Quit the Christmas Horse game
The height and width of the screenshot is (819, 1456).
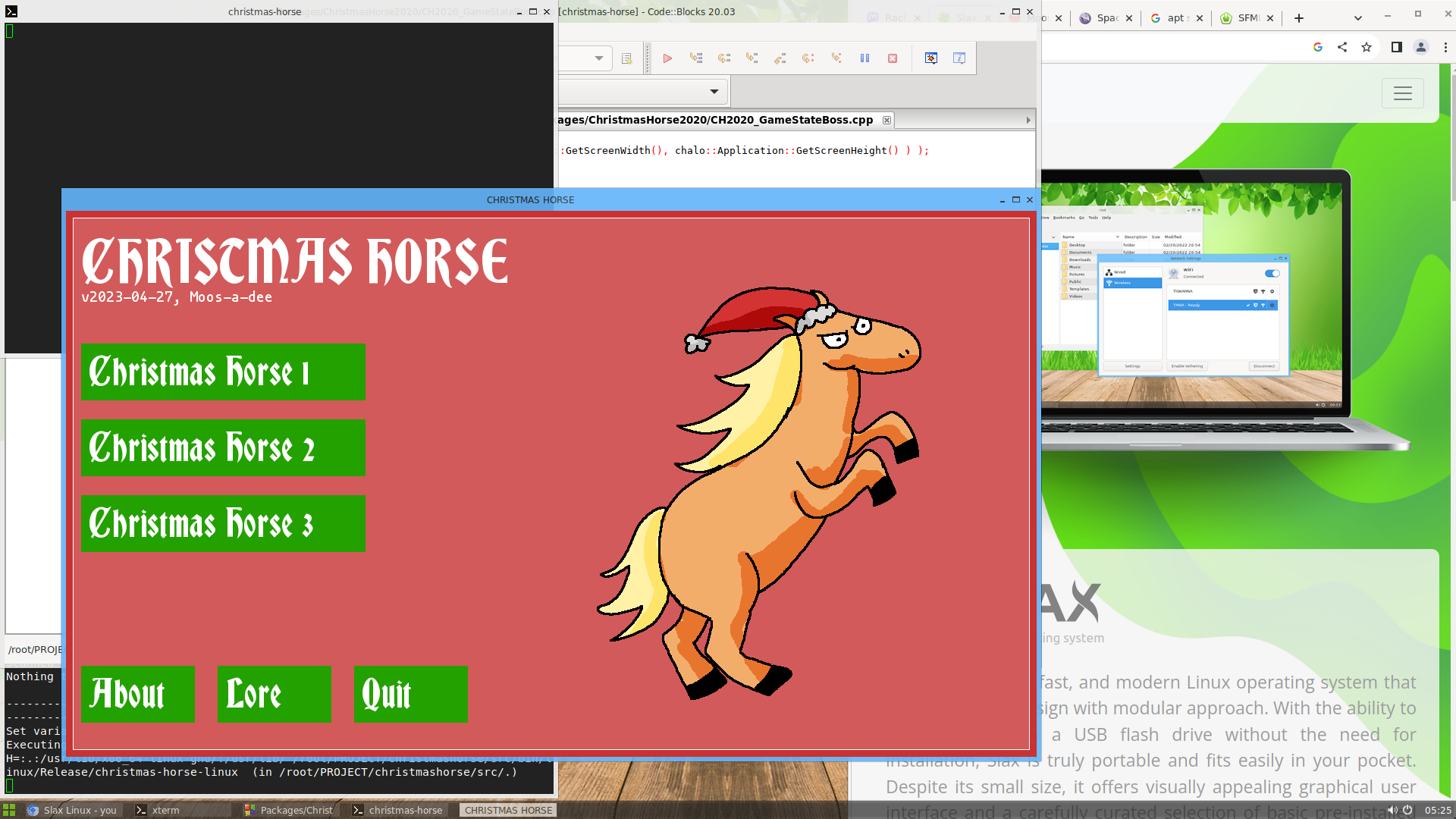[x=411, y=695]
